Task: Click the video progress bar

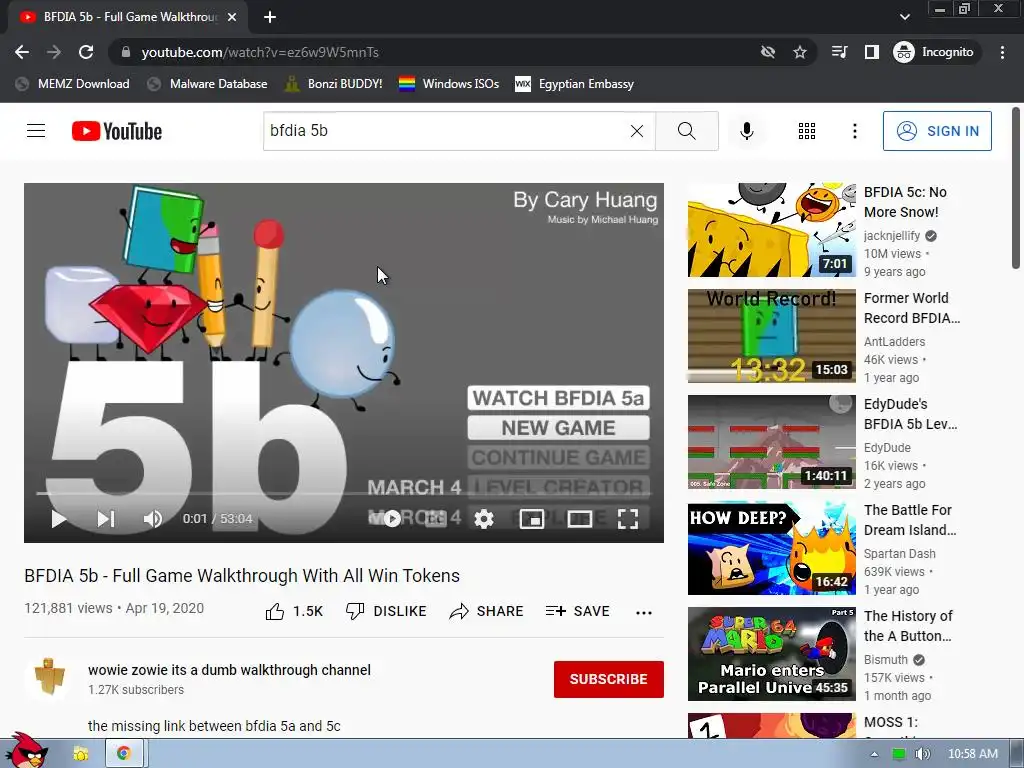Action: [344, 494]
